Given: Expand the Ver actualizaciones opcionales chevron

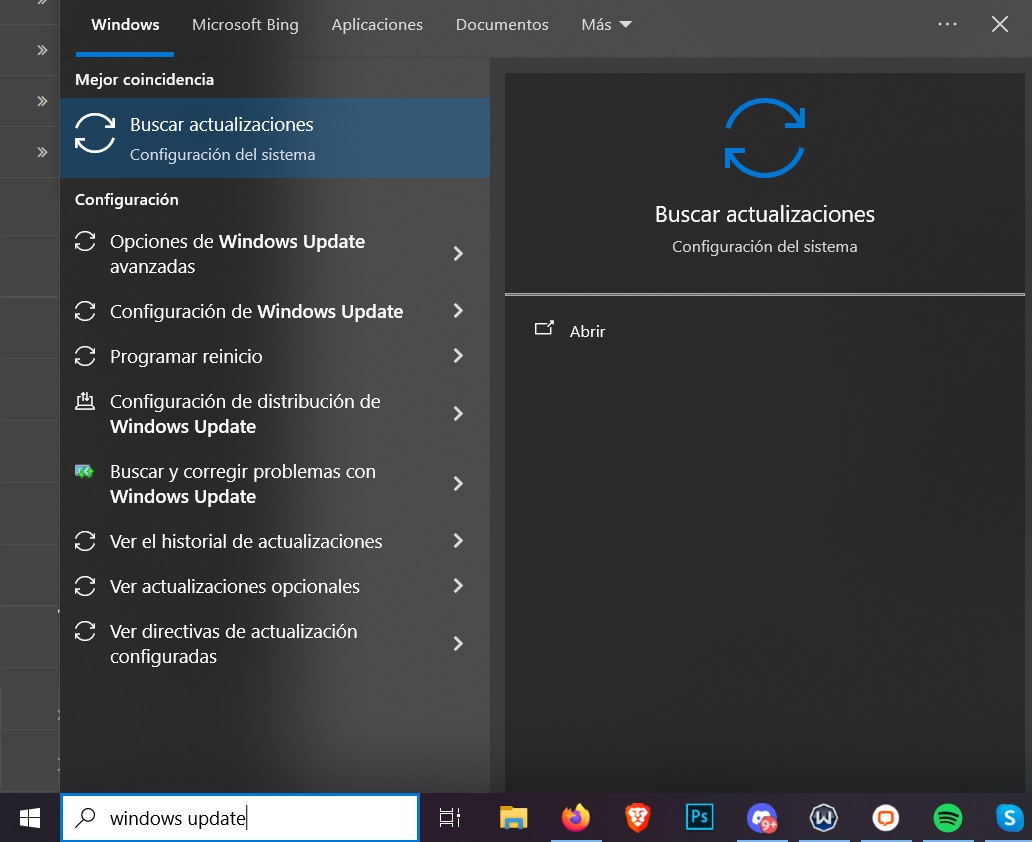Looking at the screenshot, I should point(458,586).
